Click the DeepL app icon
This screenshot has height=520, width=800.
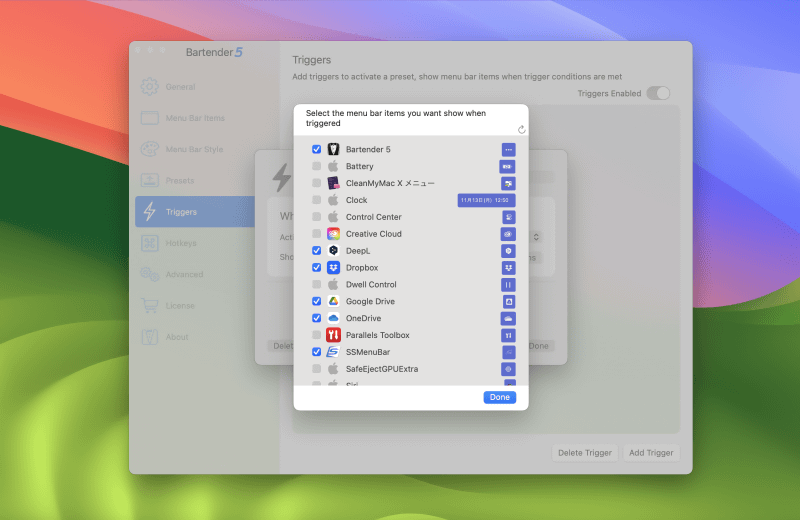click(x=333, y=251)
